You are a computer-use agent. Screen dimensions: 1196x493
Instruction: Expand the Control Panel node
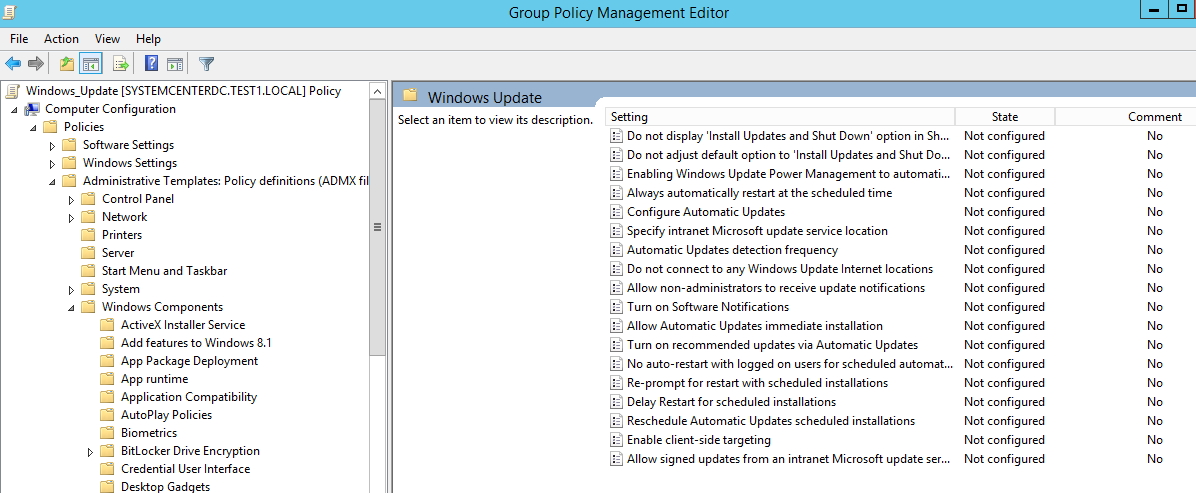[x=71, y=199]
